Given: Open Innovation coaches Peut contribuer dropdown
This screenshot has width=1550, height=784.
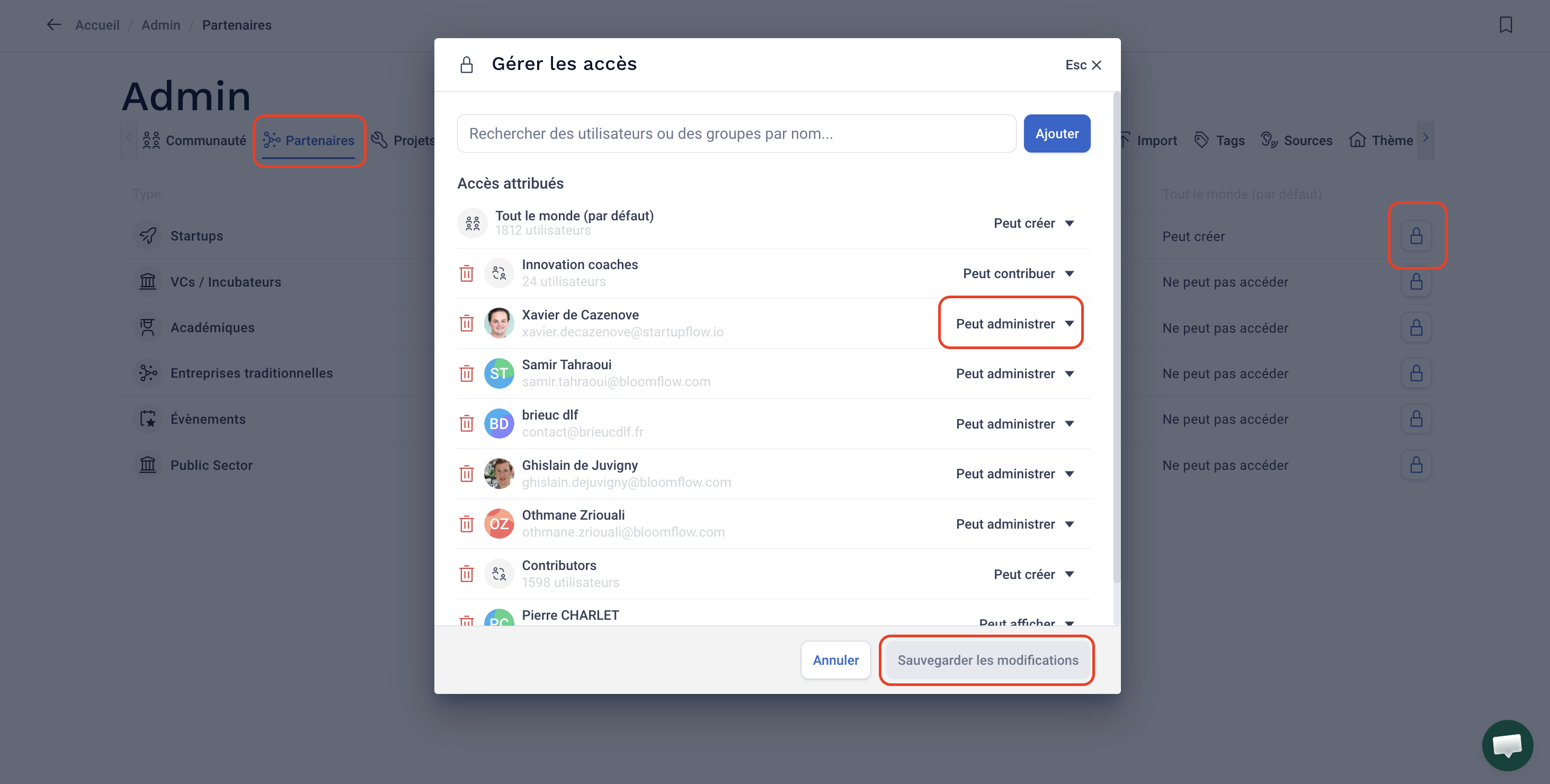Looking at the screenshot, I should (1018, 273).
